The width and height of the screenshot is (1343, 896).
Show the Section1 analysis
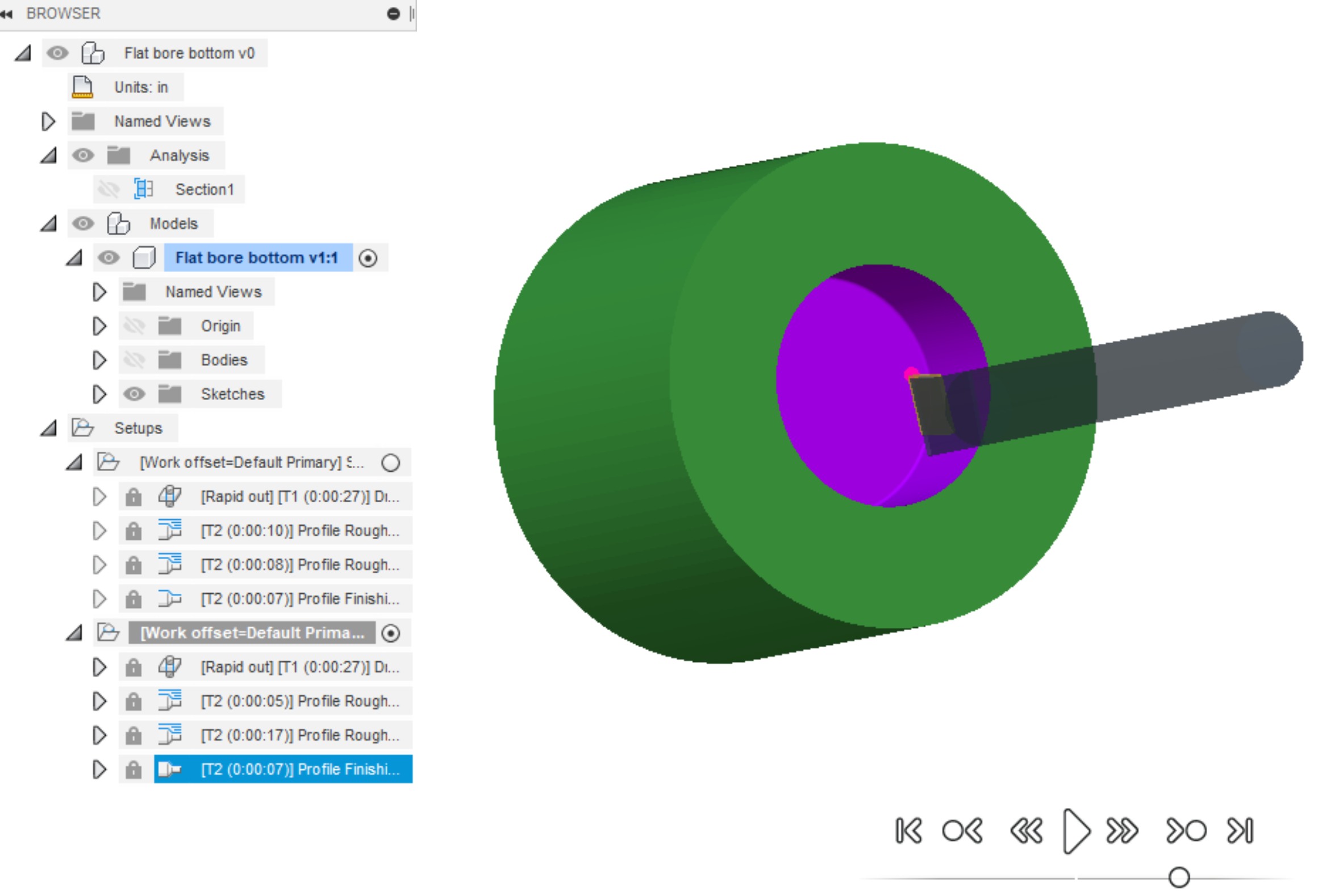[x=109, y=189]
